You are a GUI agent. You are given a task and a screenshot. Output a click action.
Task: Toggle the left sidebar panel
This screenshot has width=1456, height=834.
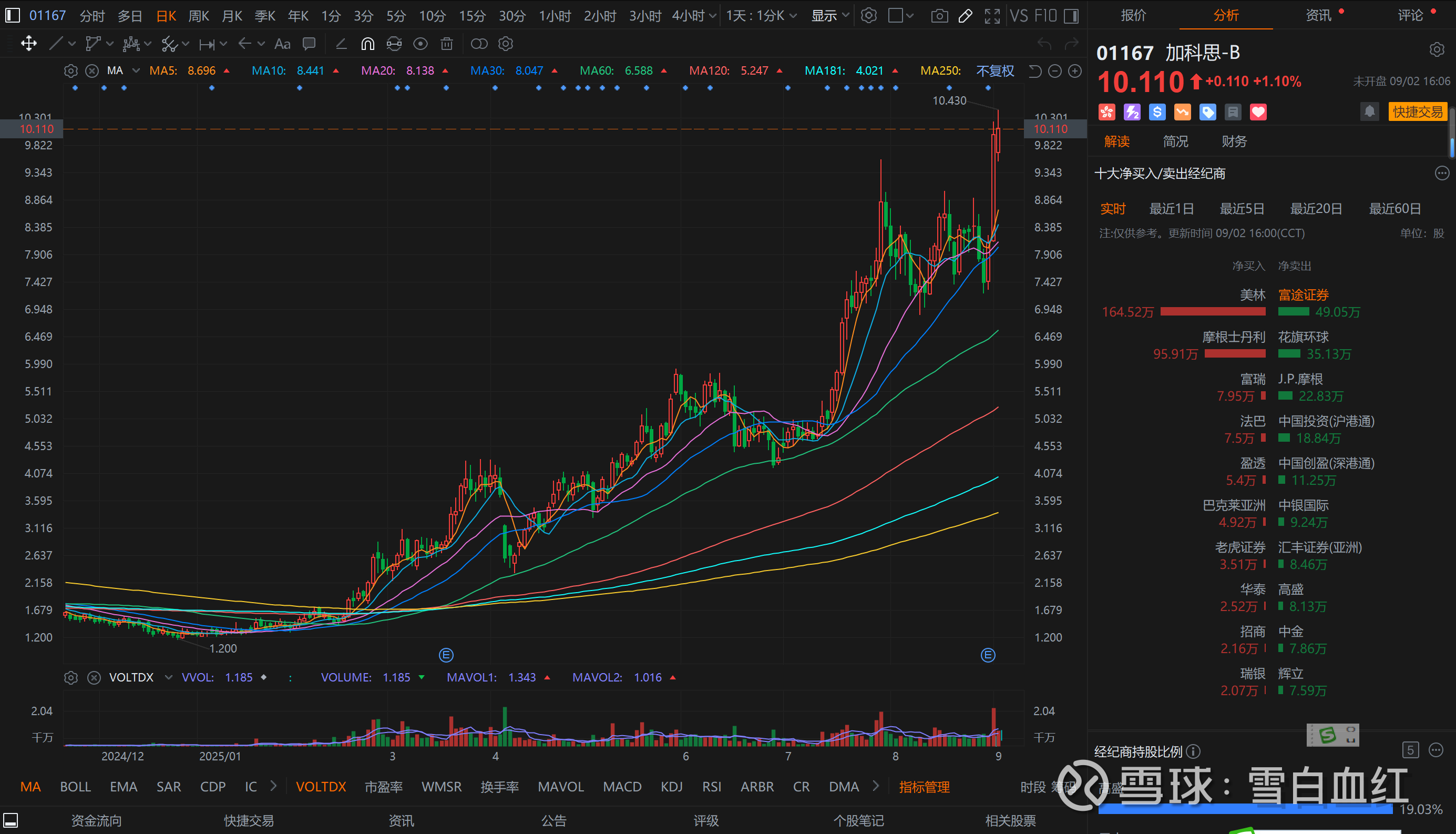[x=13, y=15]
